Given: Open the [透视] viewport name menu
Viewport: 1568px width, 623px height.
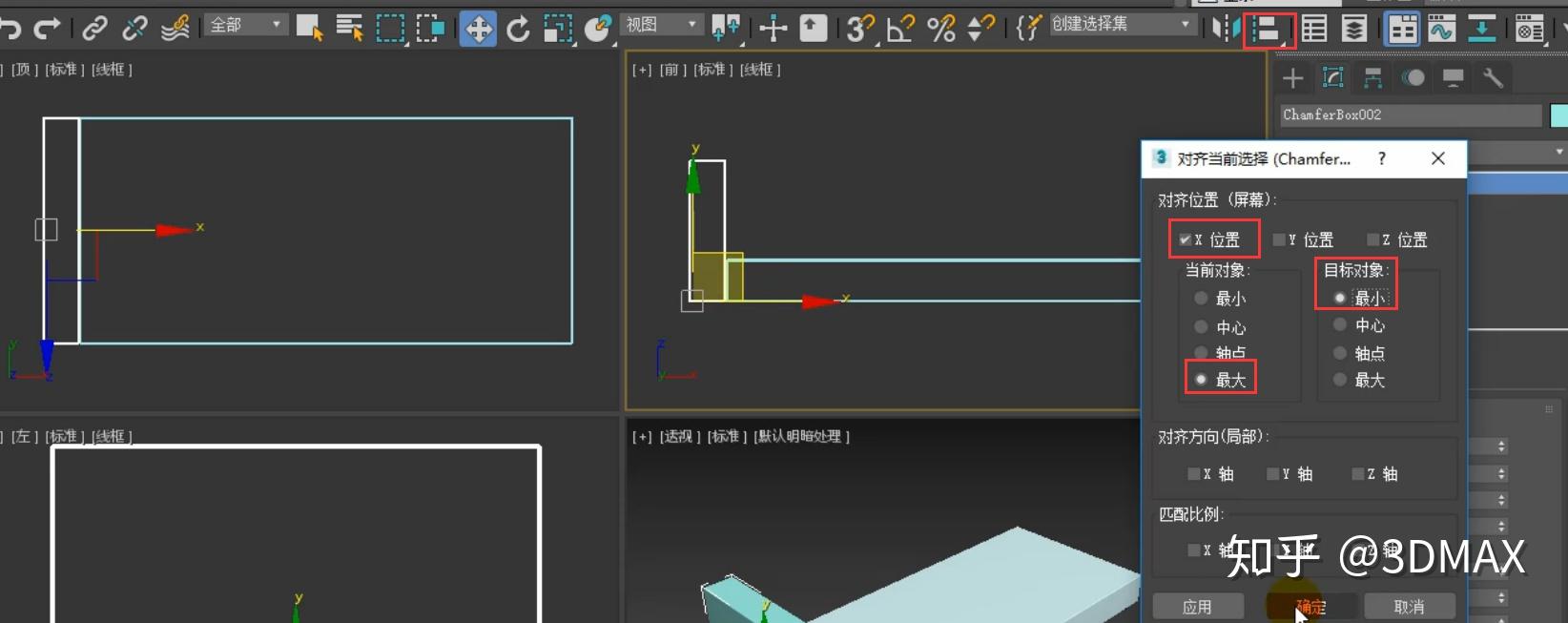Looking at the screenshot, I should (x=678, y=436).
